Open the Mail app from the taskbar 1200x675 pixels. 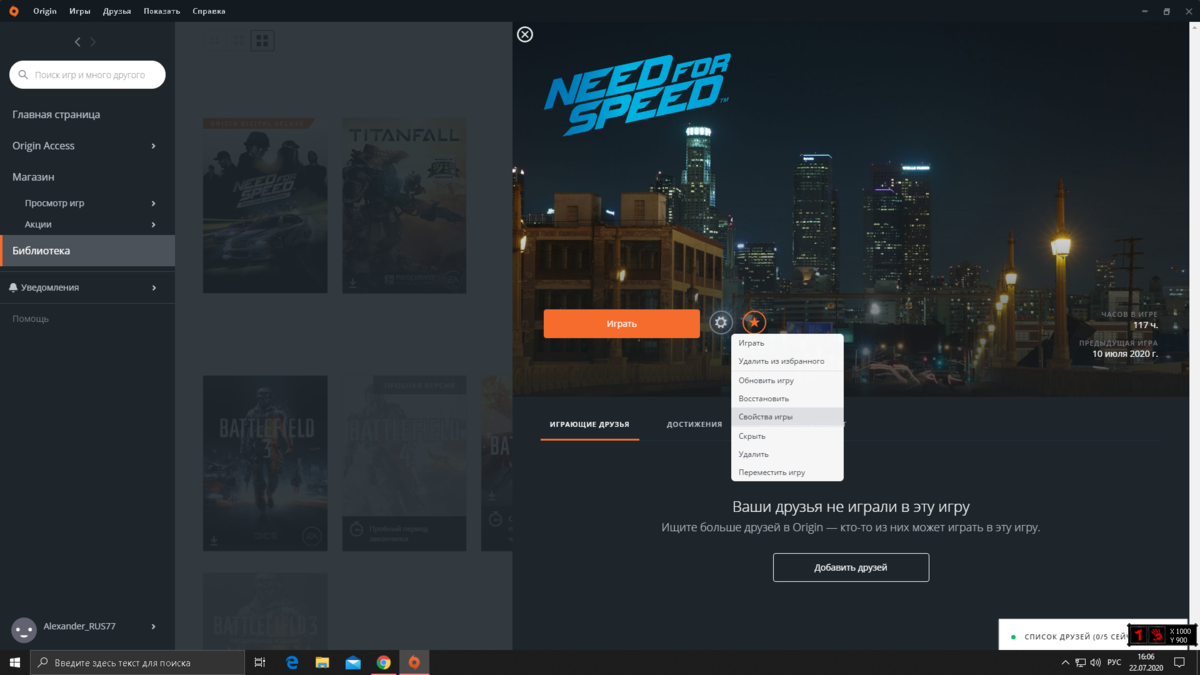coord(353,662)
